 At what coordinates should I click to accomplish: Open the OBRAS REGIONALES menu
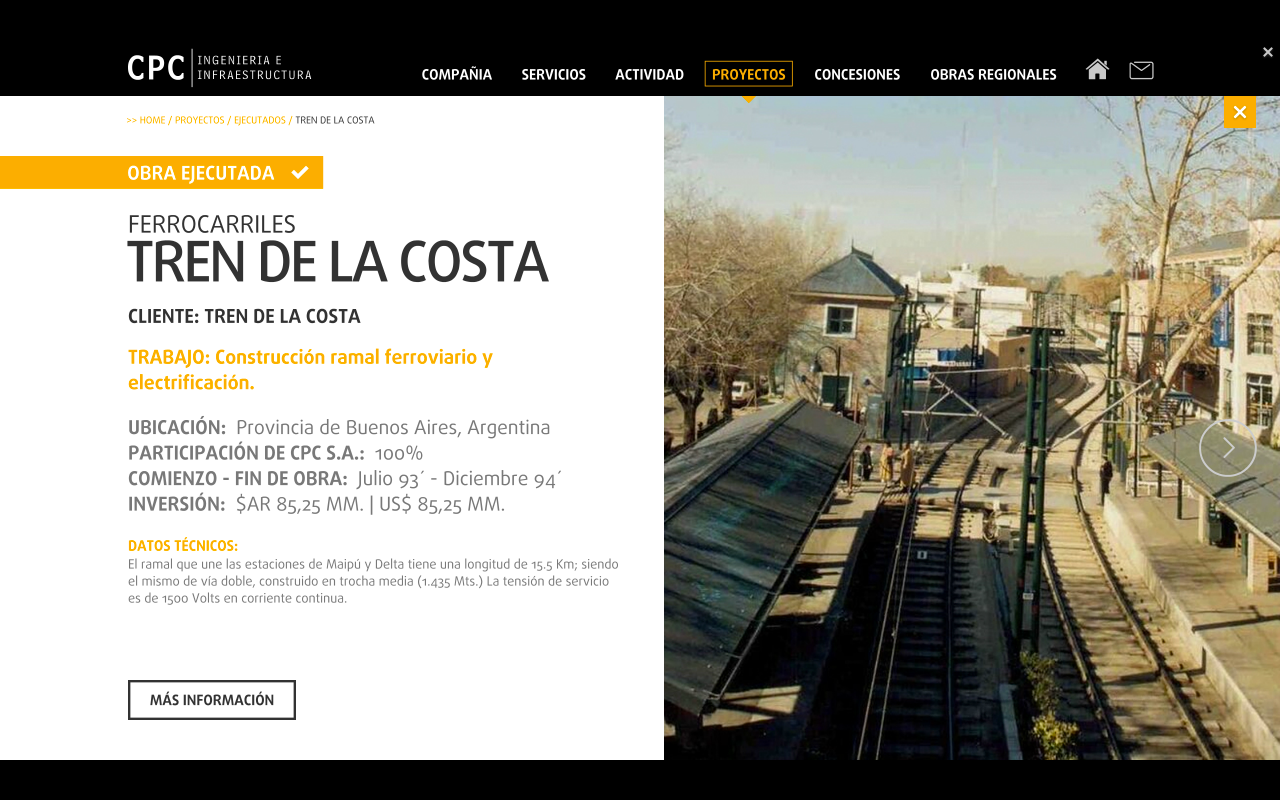click(993, 74)
